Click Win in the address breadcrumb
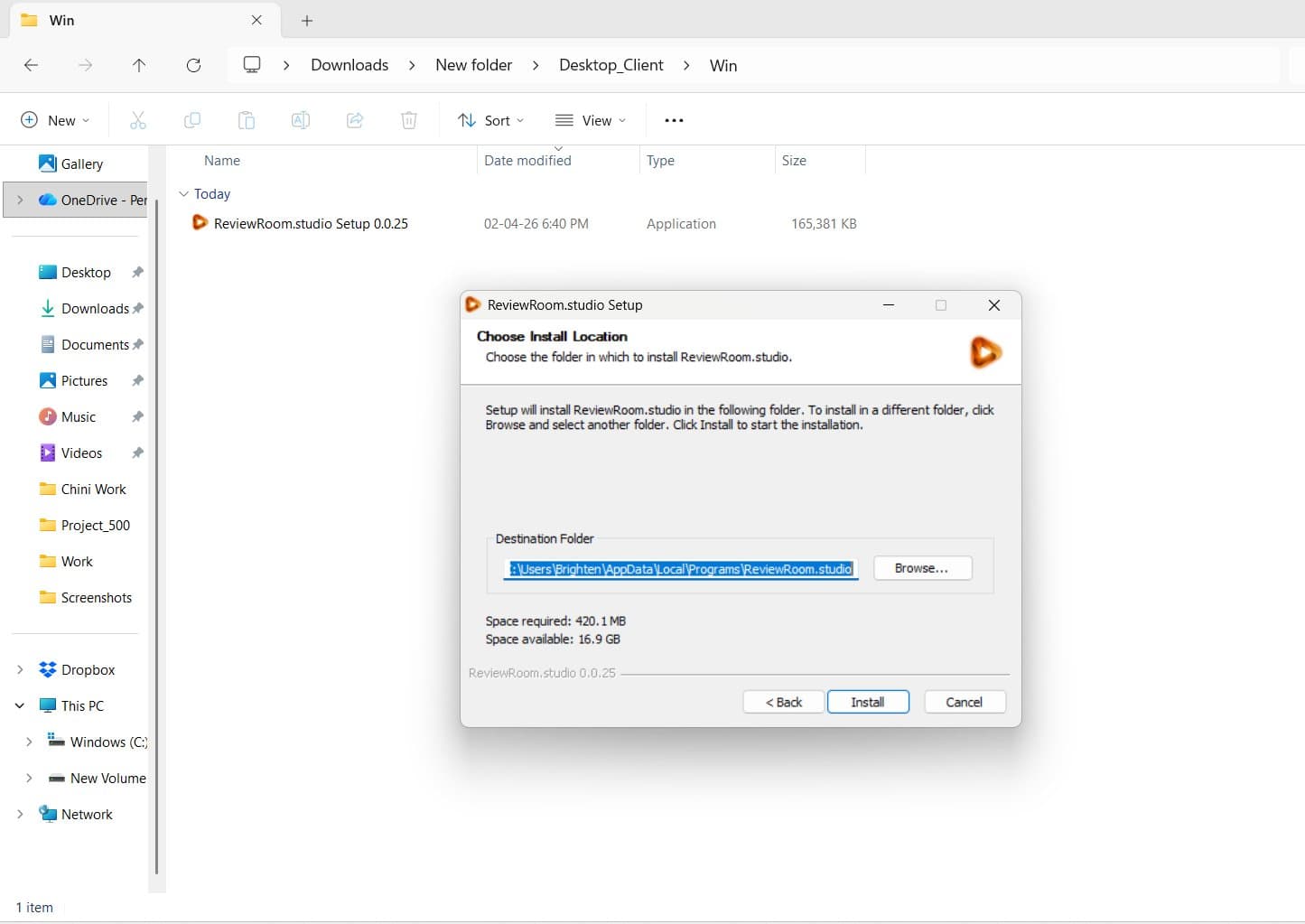 (722, 65)
